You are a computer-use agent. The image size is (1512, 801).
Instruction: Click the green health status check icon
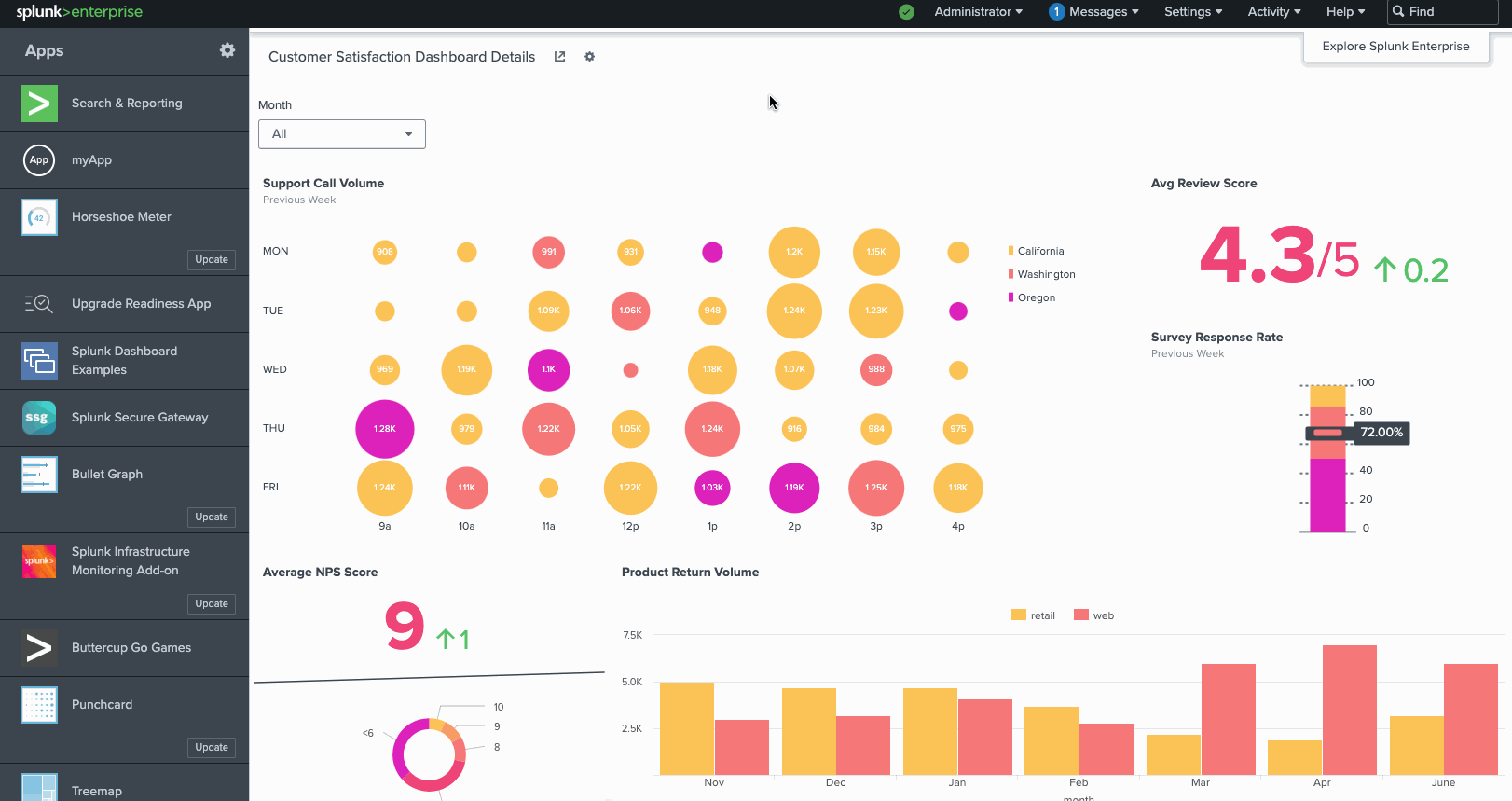[906, 12]
